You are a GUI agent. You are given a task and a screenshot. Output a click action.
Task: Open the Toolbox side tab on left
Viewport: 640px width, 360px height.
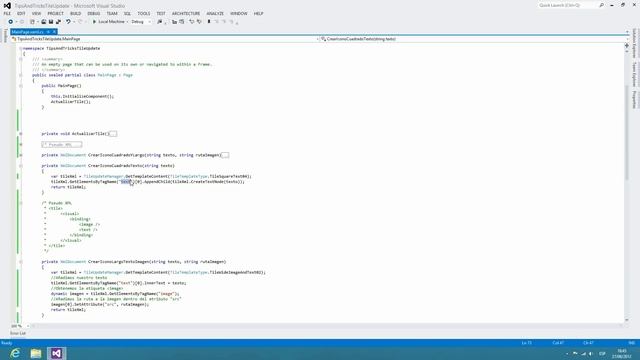pyautogui.click(x=5, y=36)
